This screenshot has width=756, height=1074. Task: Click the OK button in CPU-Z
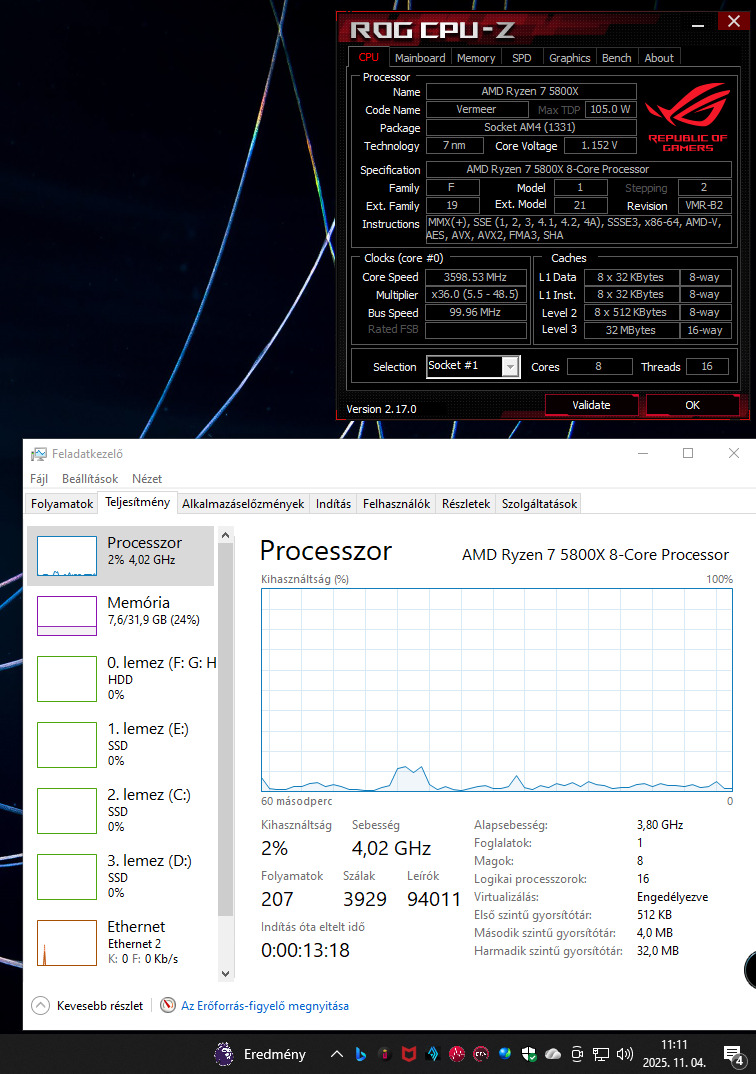coord(692,405)
